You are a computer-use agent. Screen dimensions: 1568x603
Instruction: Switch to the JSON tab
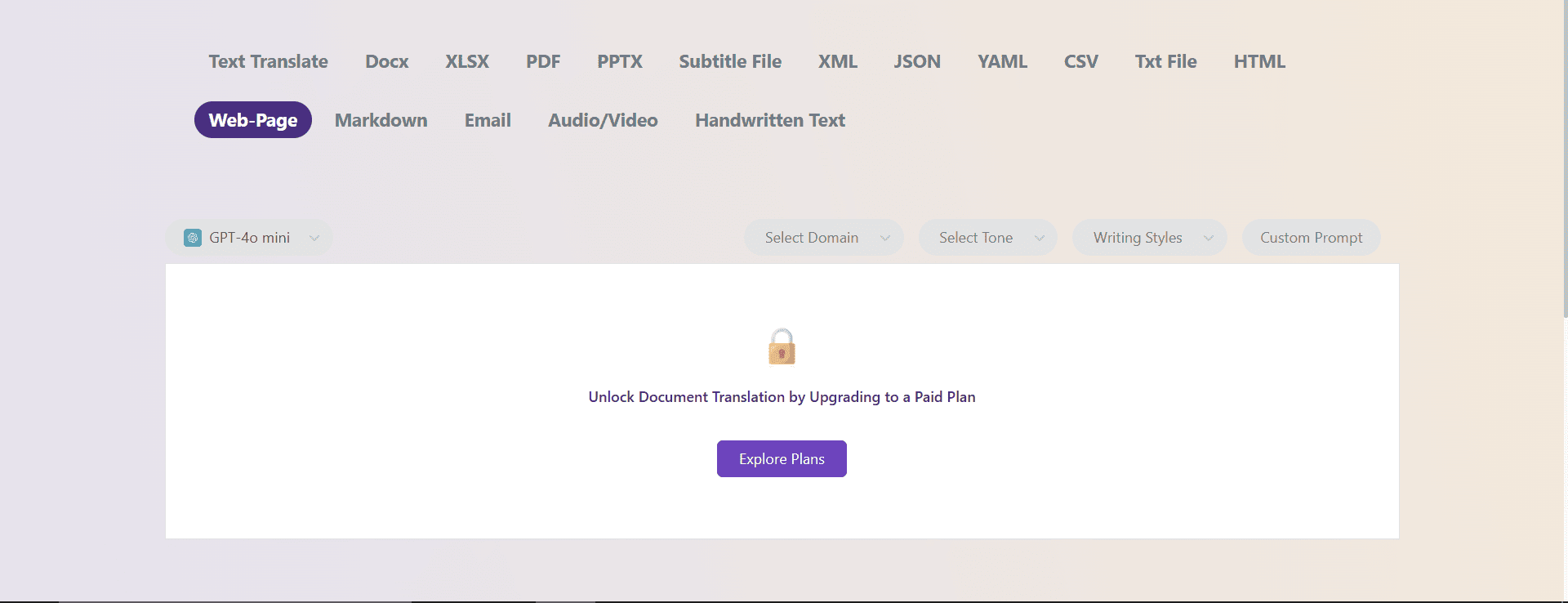tap(917, 61)
